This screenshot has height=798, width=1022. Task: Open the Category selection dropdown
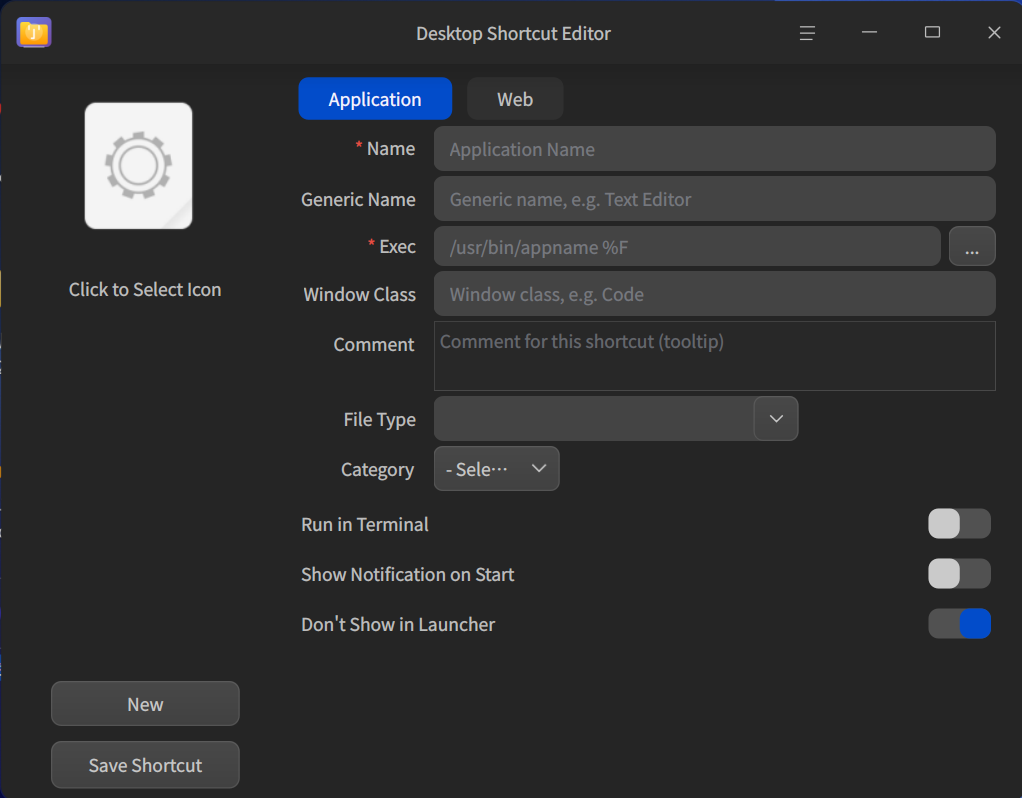tap(497, 469)
